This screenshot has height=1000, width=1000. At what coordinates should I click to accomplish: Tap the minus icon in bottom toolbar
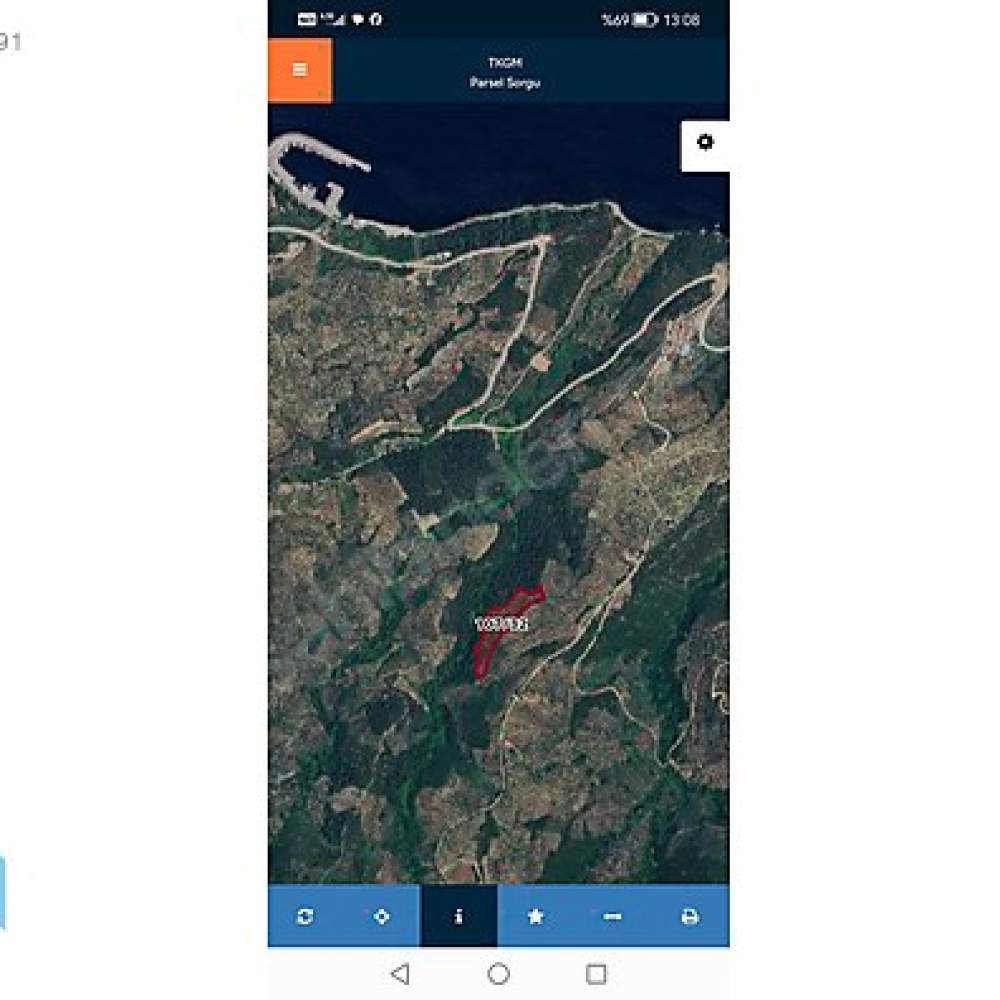(x=612, y=916)
